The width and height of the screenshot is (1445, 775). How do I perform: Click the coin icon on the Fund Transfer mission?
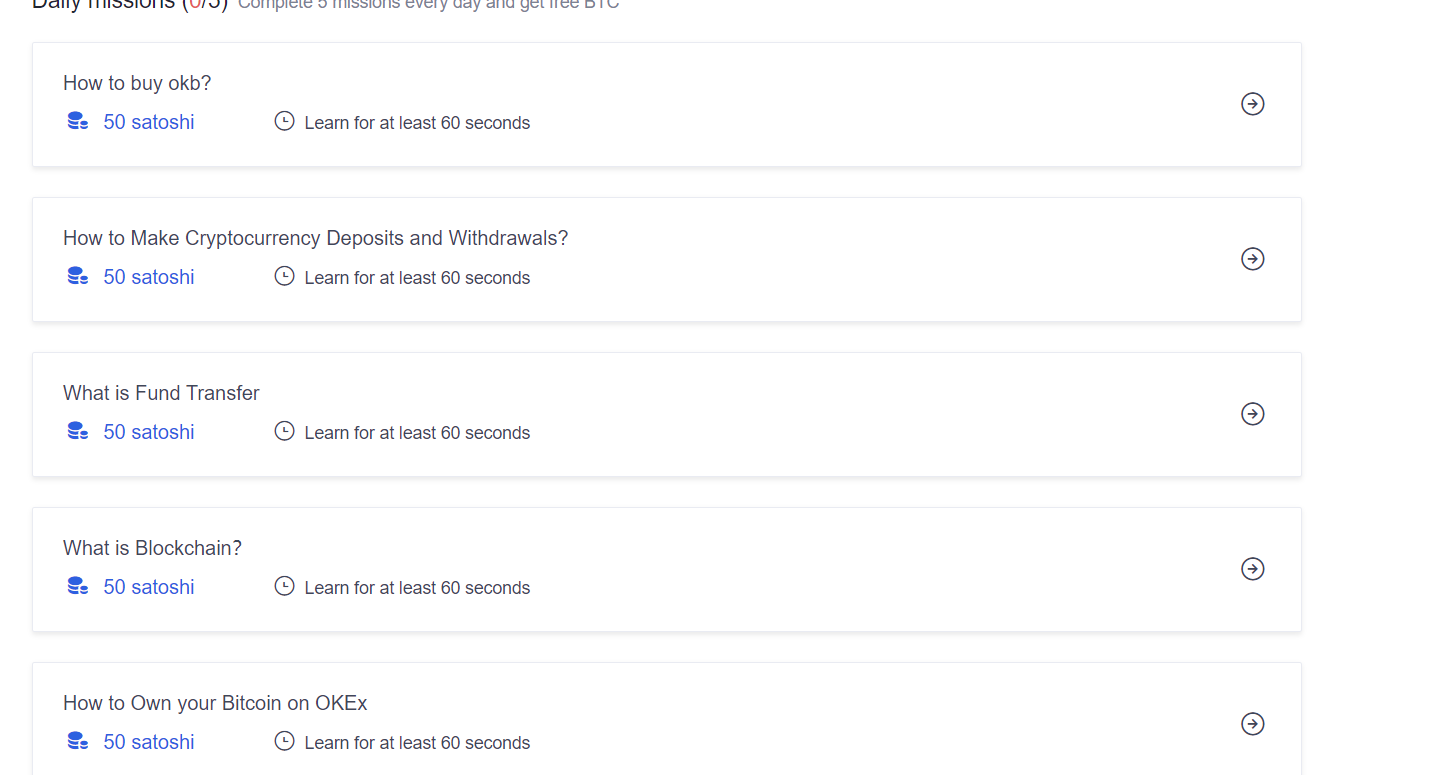[77, 430]
